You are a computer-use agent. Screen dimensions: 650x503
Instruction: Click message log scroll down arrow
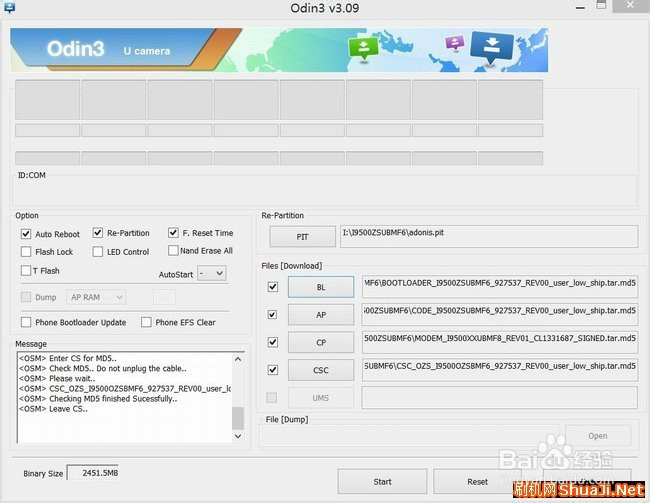click(238, 436)
